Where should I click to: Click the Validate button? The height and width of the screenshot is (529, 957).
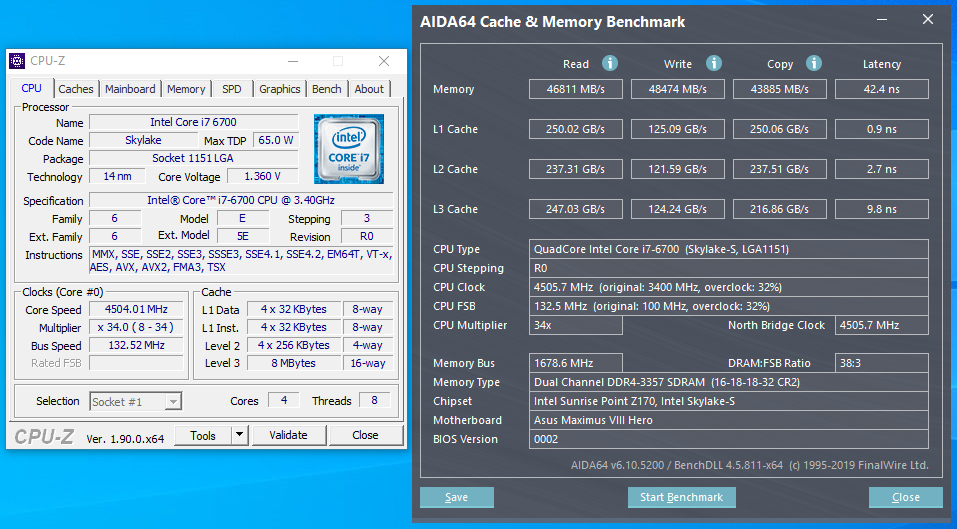point(288,435)
